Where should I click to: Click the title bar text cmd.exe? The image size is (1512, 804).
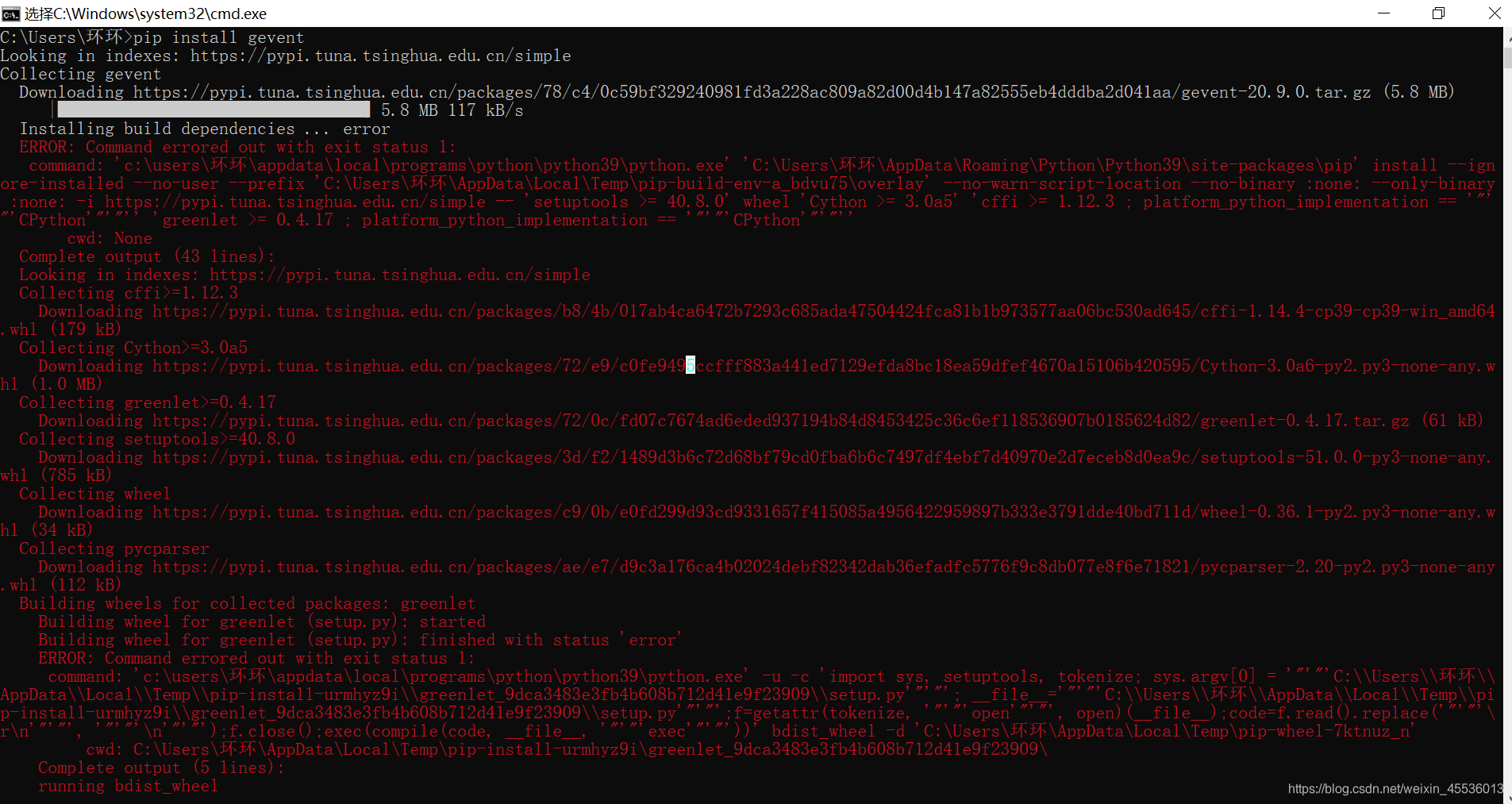148,13
